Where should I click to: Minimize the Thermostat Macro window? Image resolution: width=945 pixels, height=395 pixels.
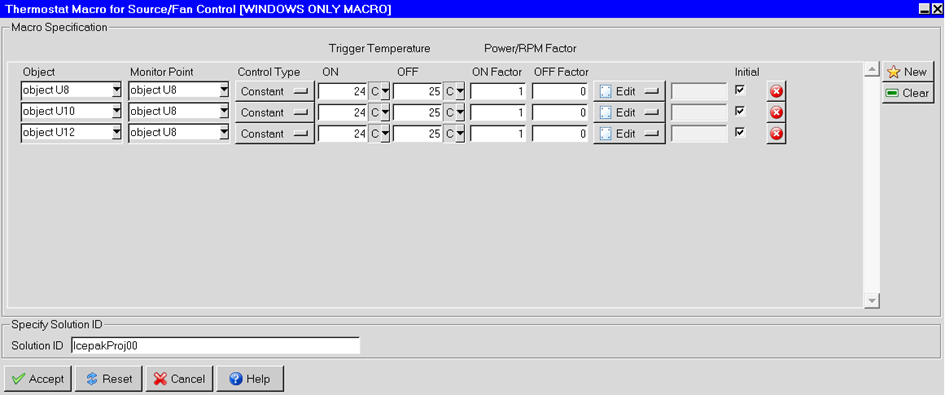click(924, 8)
